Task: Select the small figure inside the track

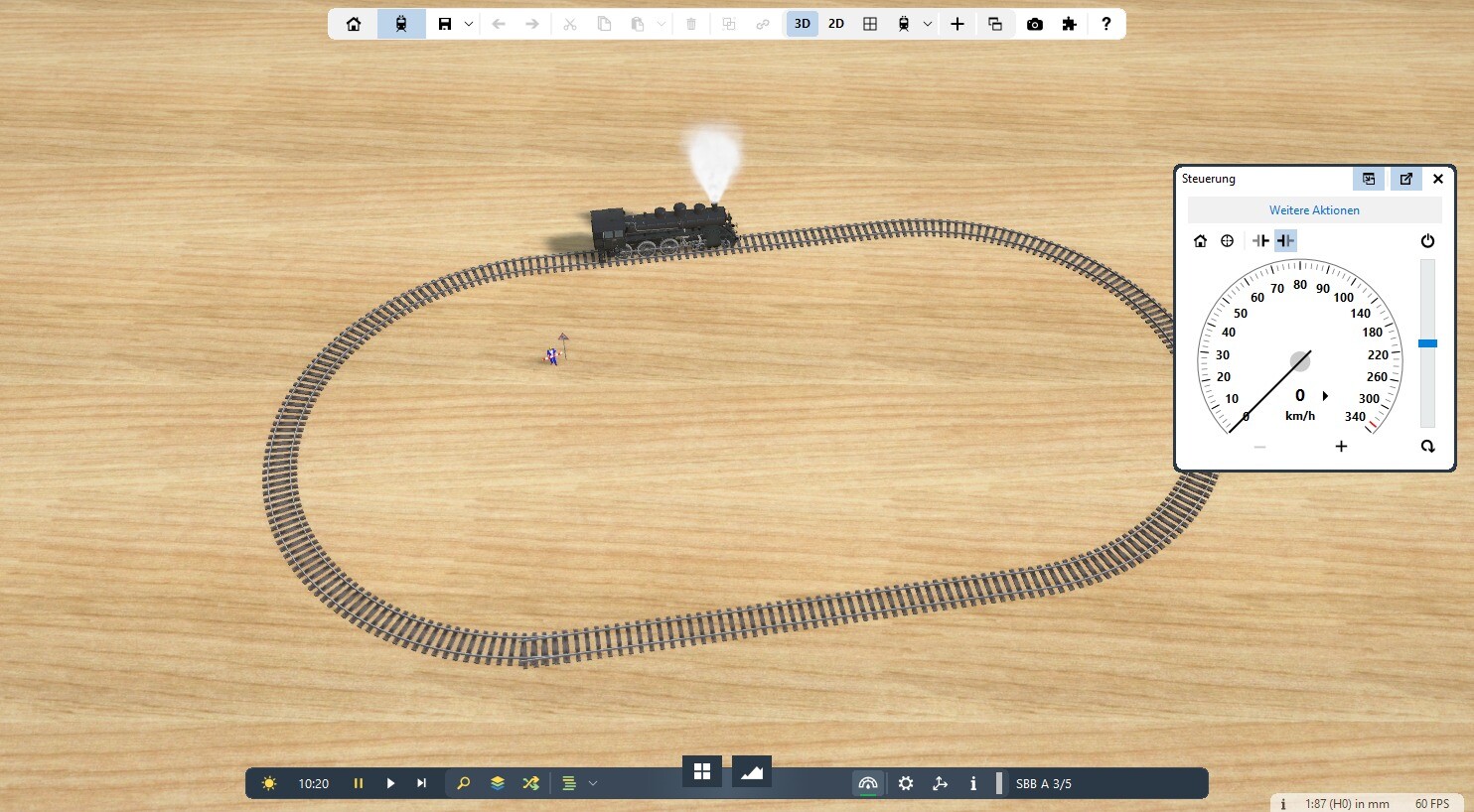Action: point(552,355)
